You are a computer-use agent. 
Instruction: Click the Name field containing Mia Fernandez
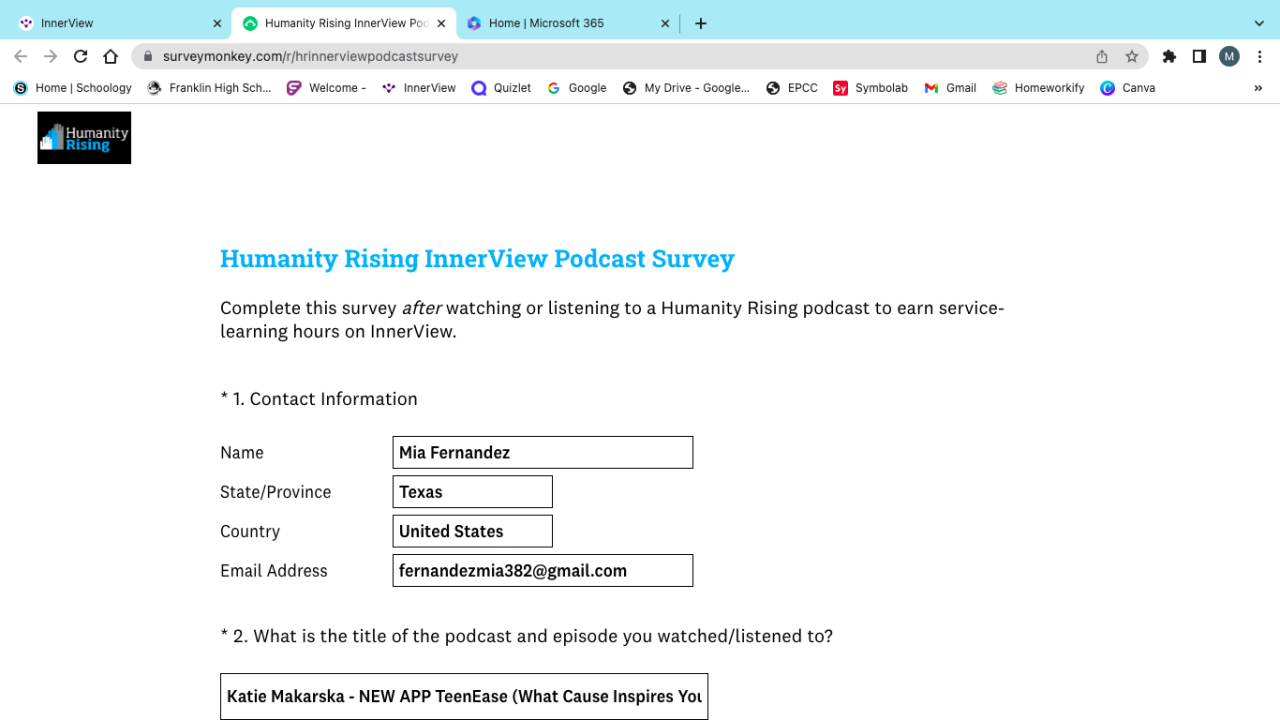542,453
